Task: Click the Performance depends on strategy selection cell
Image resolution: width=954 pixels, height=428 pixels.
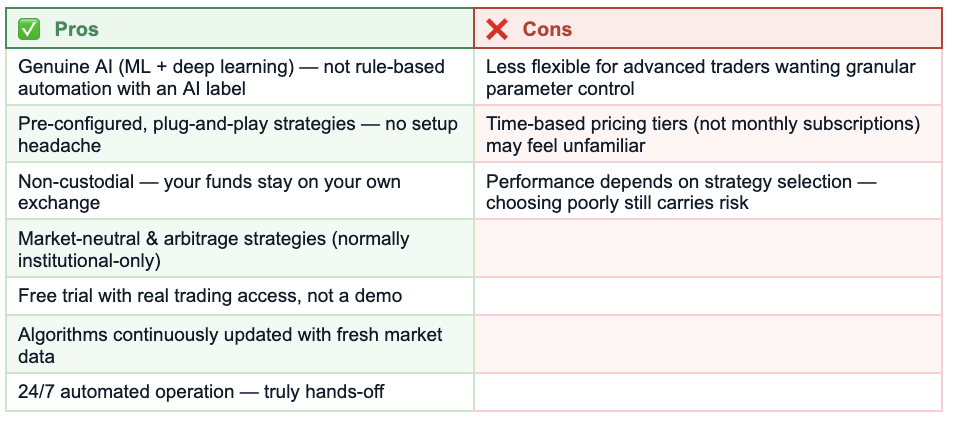Action: [708, 191]
